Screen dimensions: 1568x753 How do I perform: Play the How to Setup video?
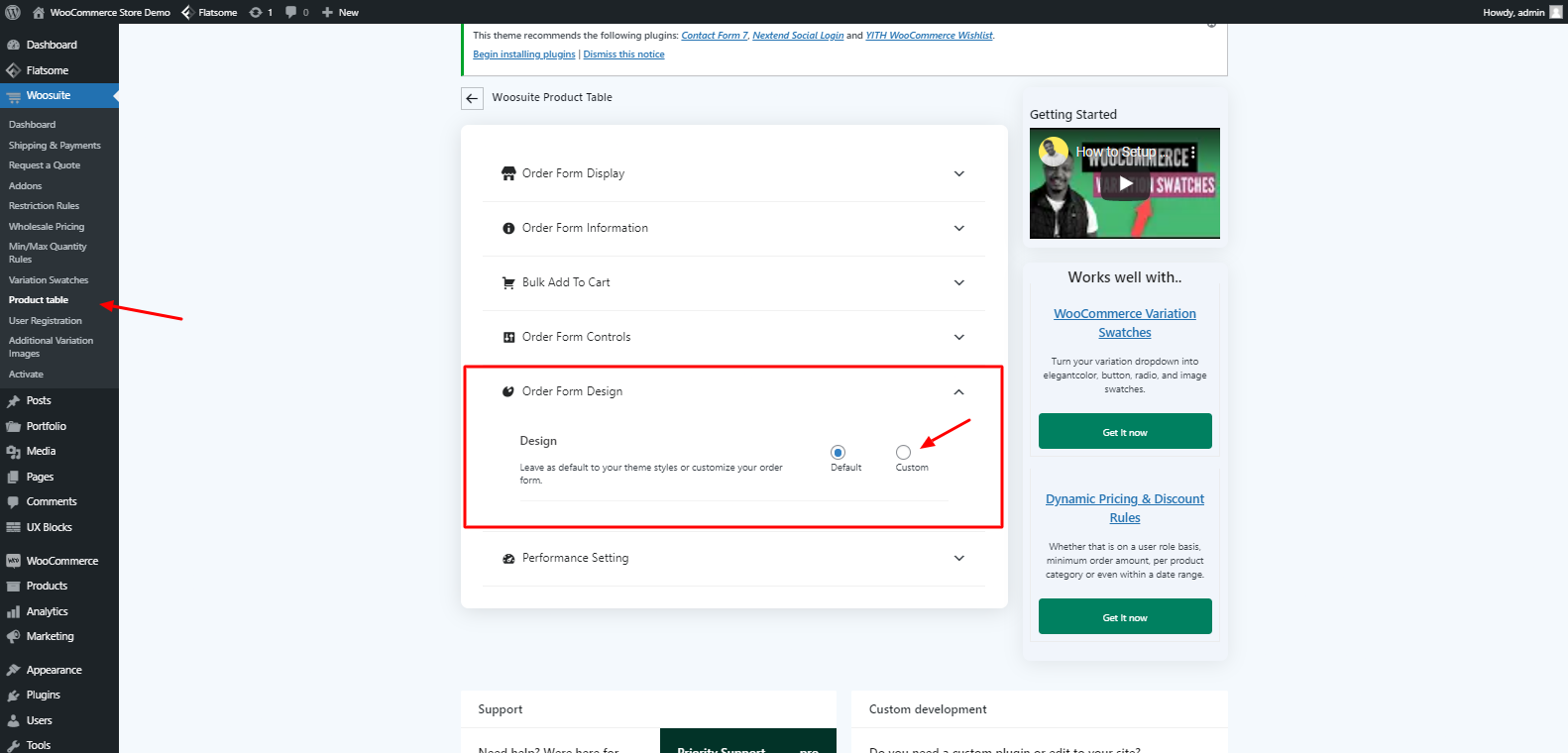1125,183
